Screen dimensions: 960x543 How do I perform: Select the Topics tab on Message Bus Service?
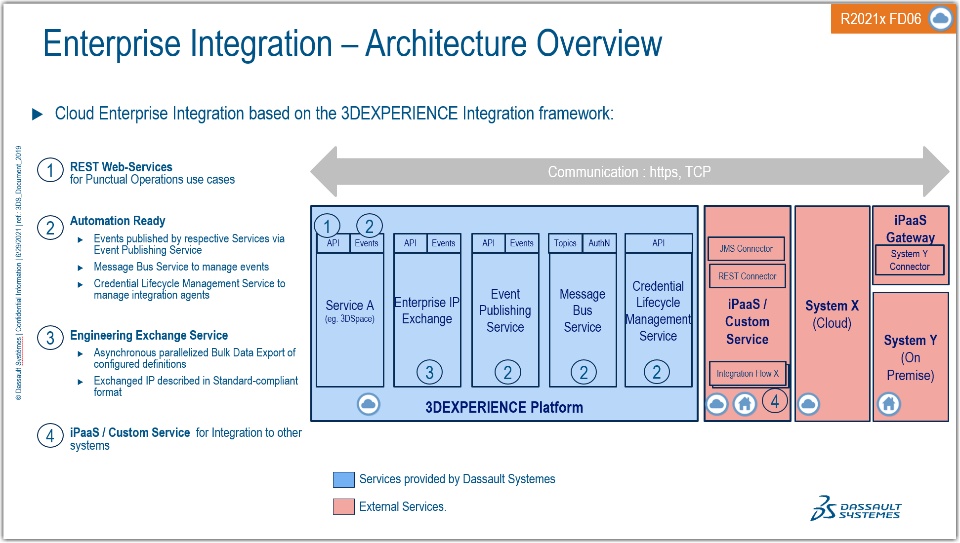pos(565,243)
